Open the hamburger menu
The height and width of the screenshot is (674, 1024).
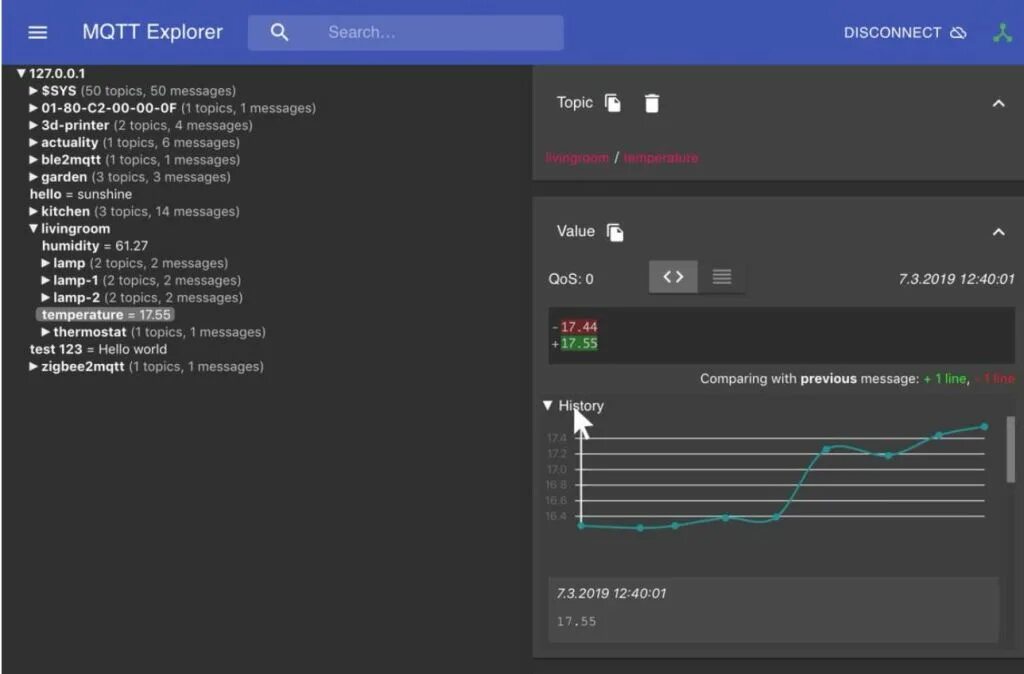click(x=37, y=32)
